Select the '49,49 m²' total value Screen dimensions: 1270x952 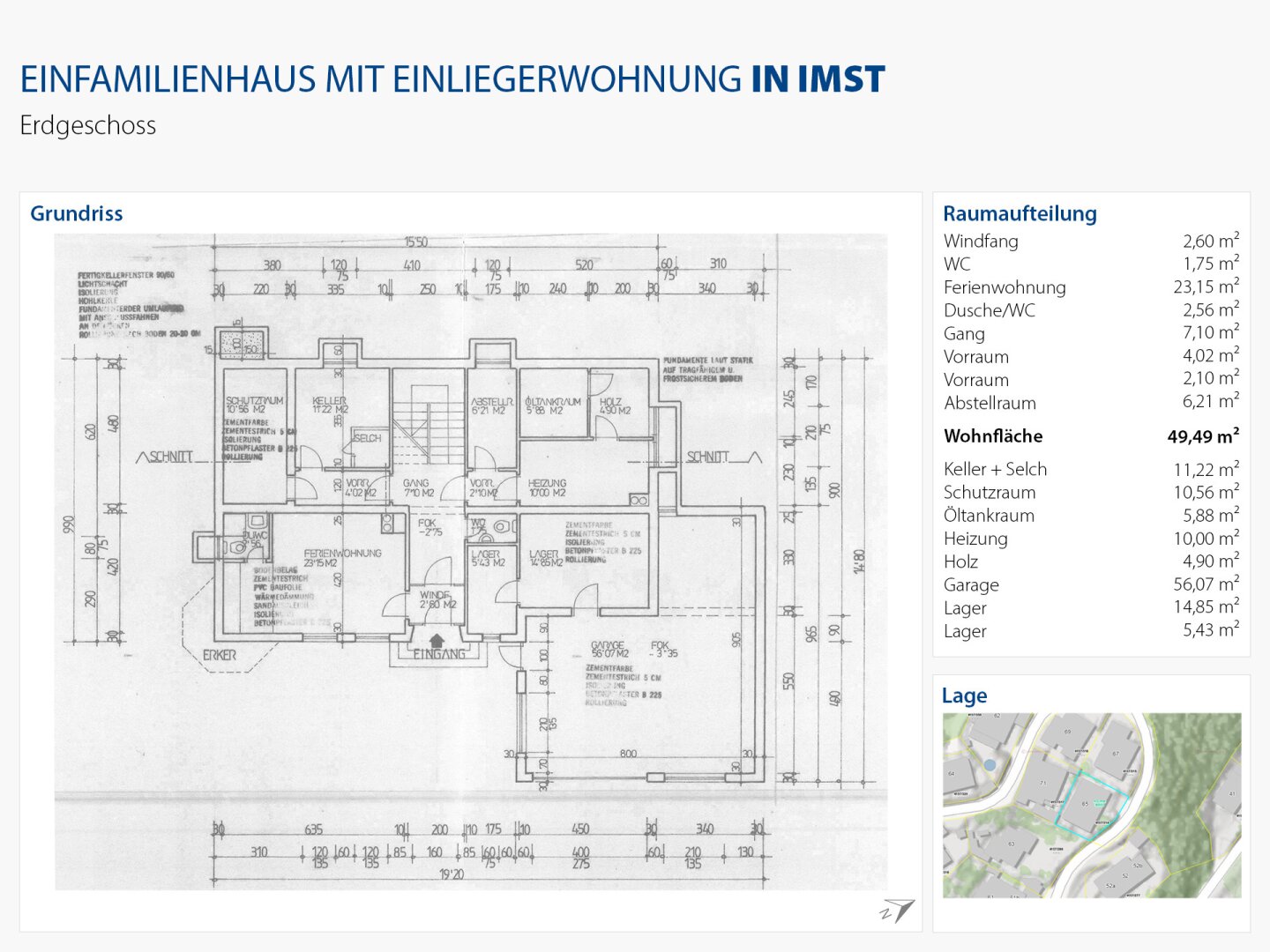pos(1203,435)
